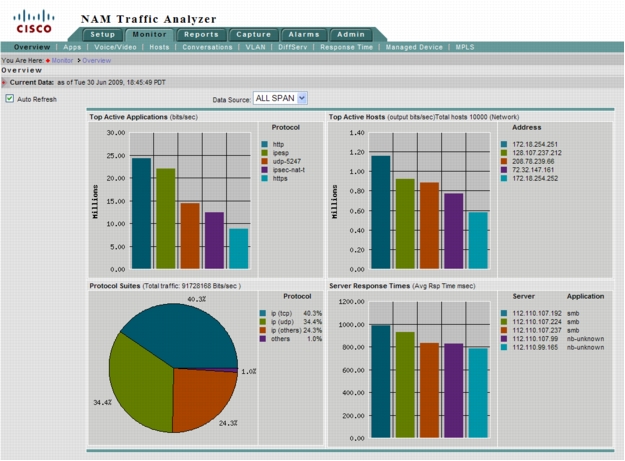
Task: Select the udp-5247 protocol label
Action: [x=287, y=161]
